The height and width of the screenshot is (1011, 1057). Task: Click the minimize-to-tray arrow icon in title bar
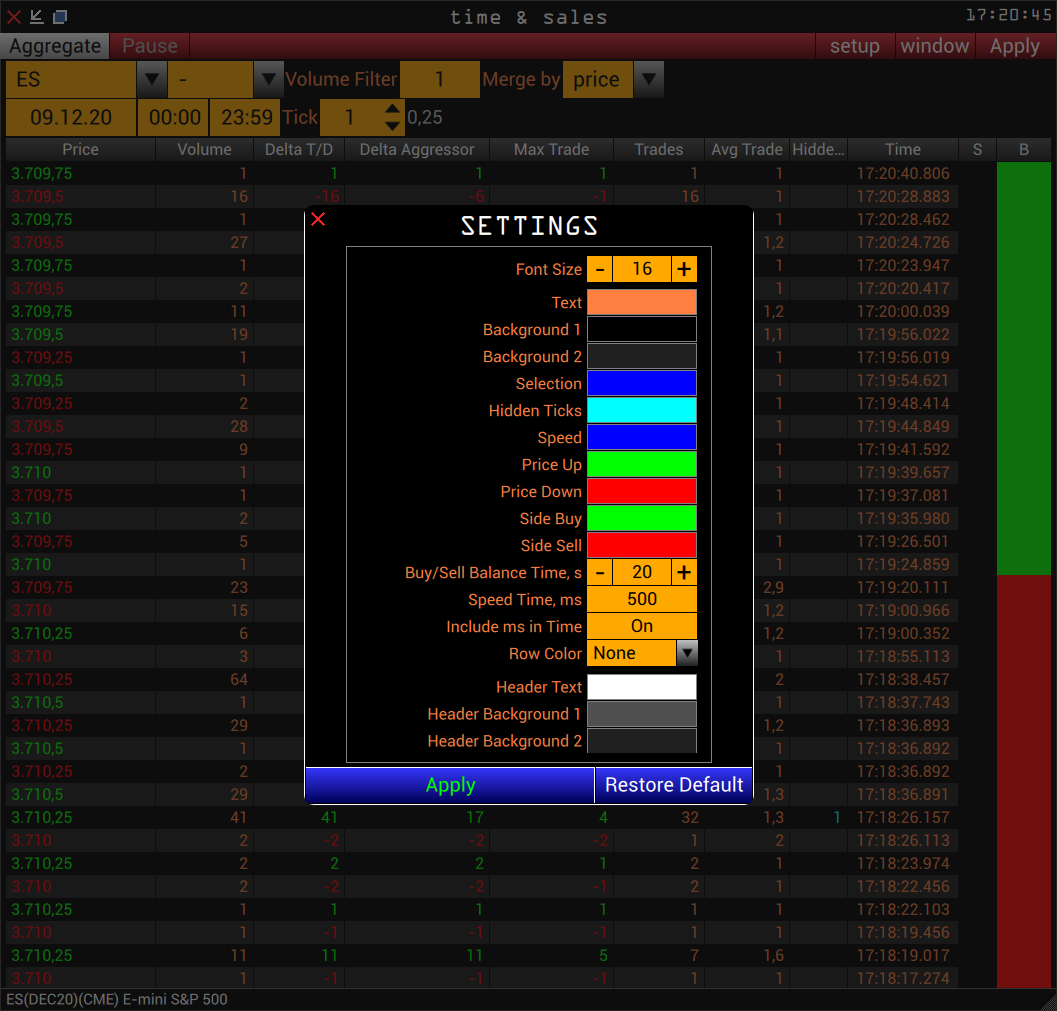[x=36, y=16]
